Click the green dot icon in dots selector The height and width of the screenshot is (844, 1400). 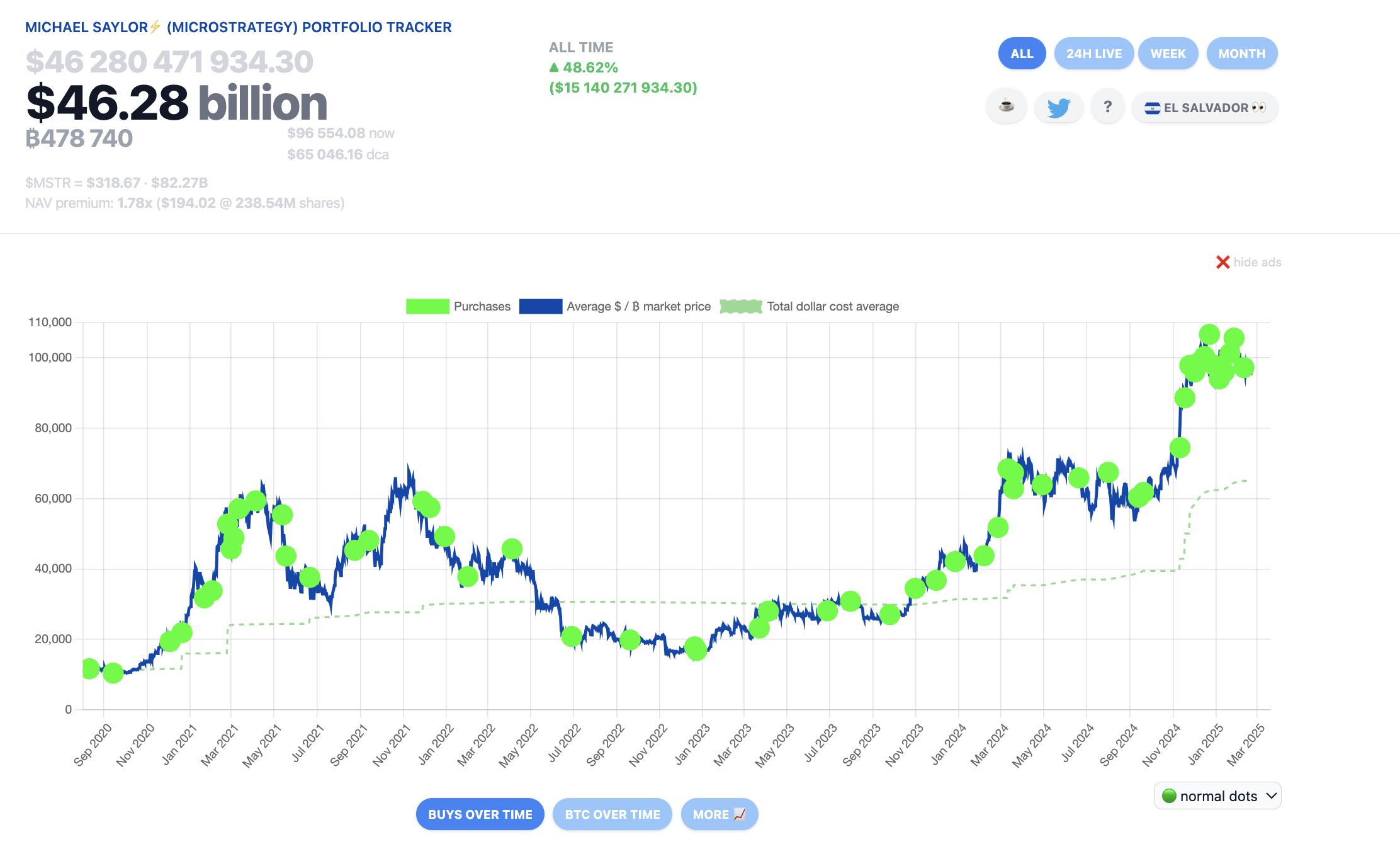coord(1169,796)
